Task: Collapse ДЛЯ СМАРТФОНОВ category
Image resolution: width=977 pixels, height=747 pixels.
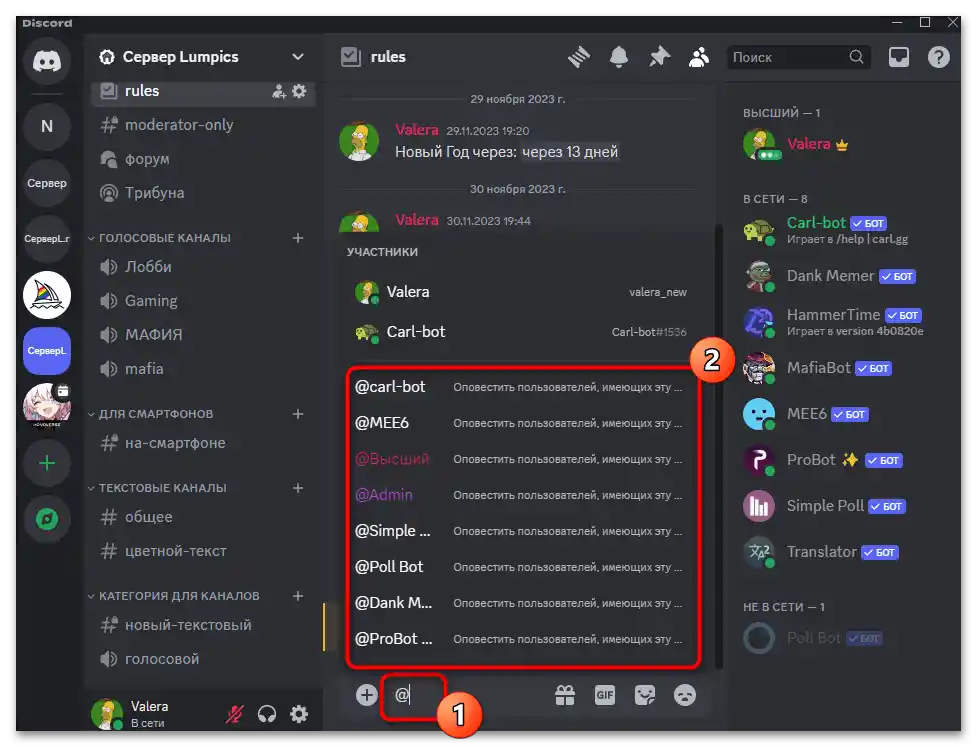Action: (151, 414)
